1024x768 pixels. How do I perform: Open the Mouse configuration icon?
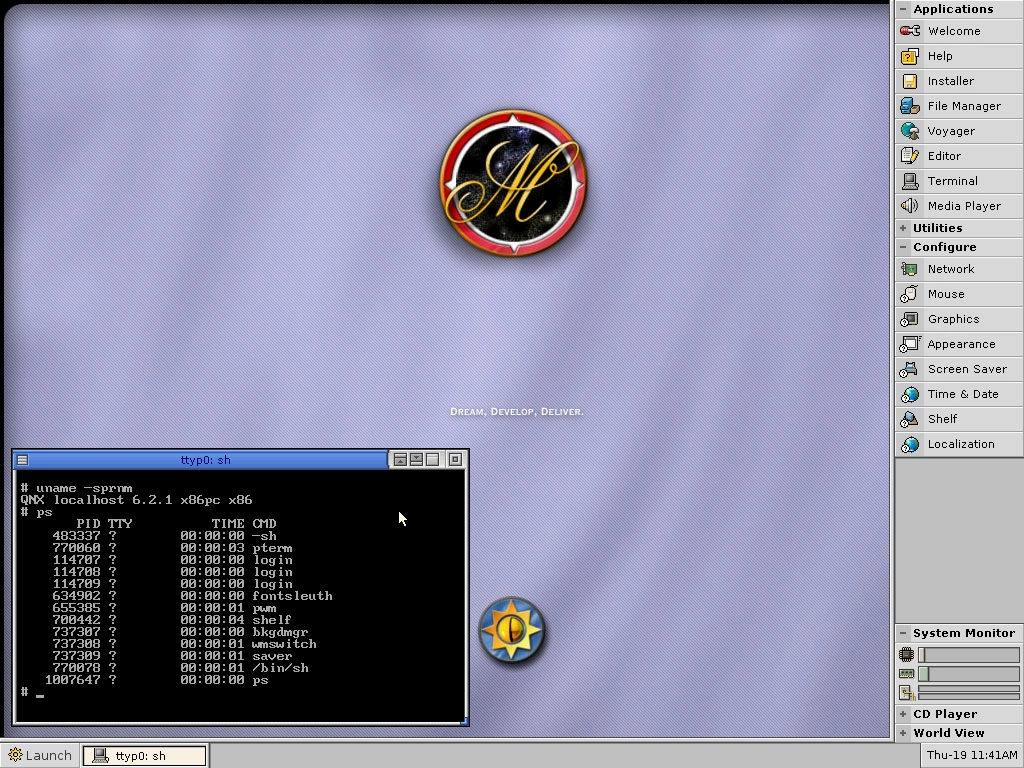click(909, 294)
